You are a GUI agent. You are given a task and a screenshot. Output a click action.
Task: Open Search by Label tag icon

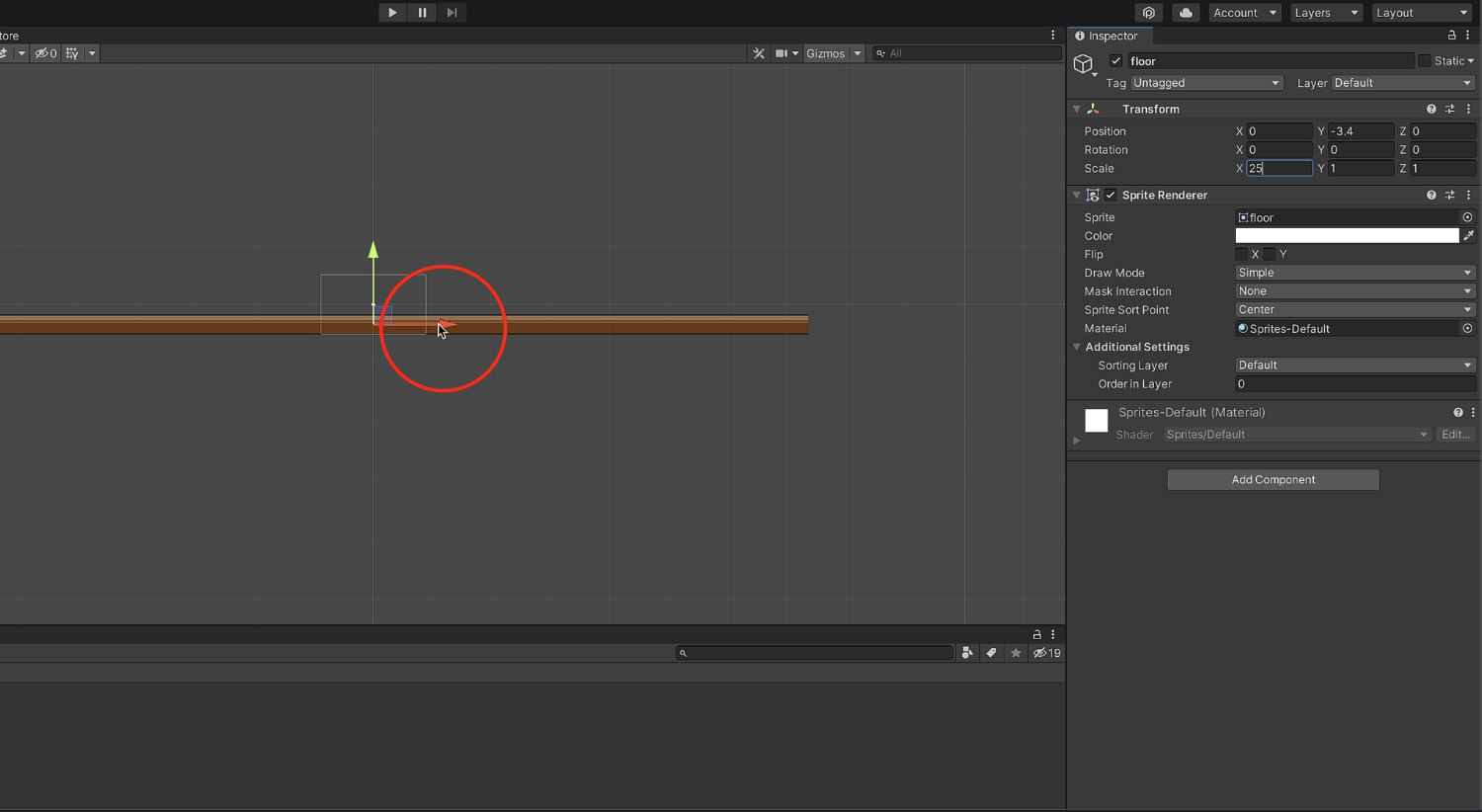click(991, 653)
